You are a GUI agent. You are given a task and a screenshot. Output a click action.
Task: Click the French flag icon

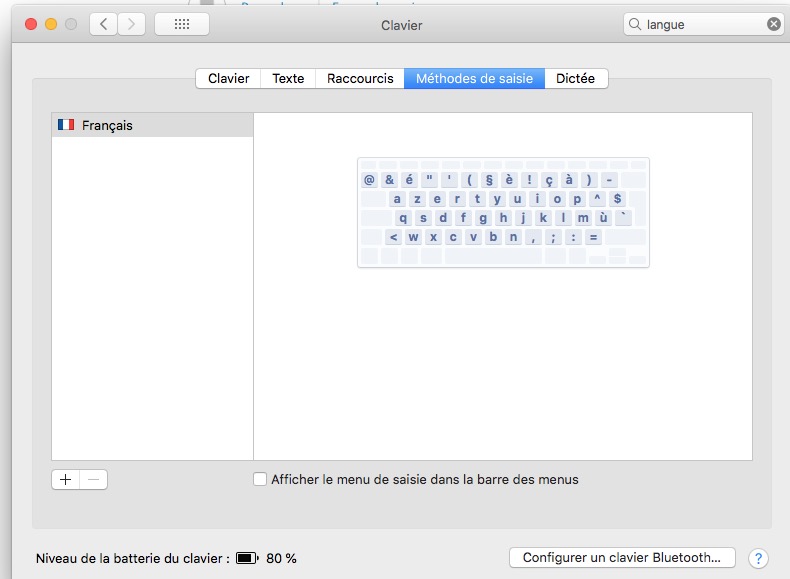(x=66, y=126)
